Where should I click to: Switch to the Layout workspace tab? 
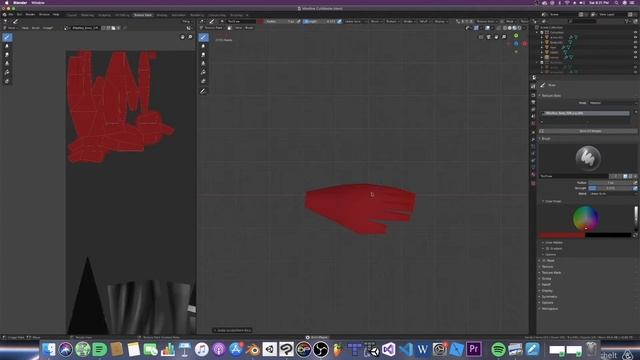pos(72,15)
